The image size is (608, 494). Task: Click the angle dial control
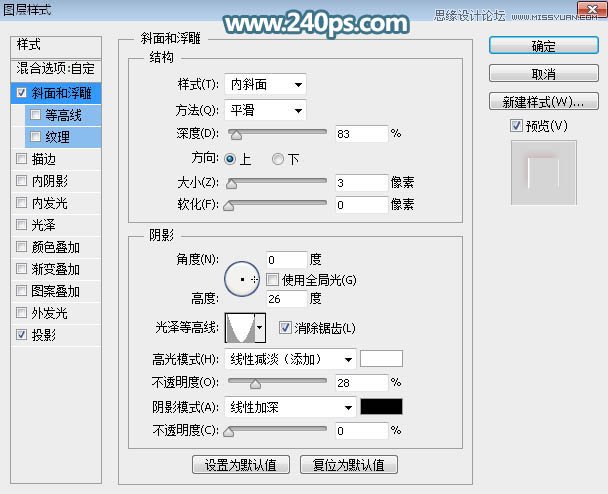242,279
